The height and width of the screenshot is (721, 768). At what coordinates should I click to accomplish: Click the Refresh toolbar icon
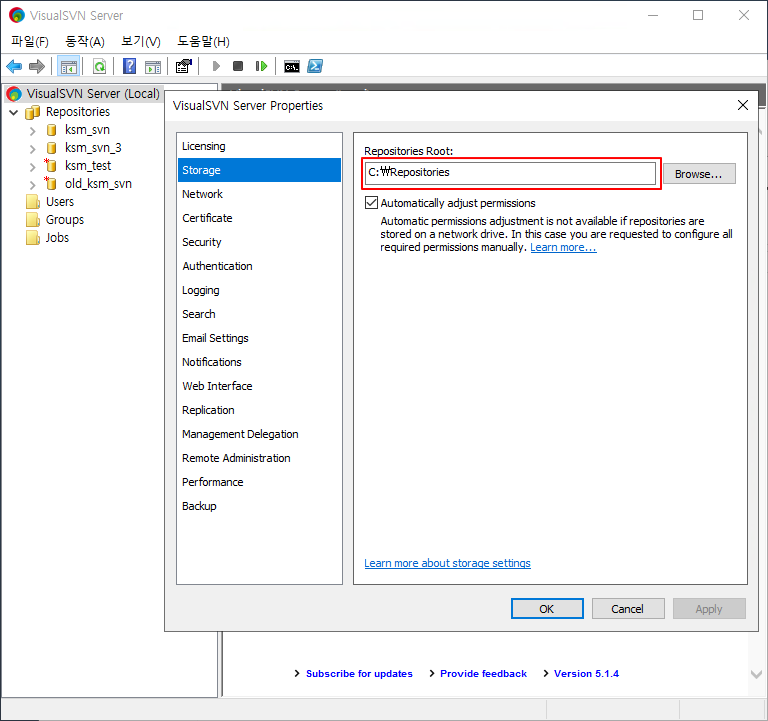pyautogui.click(x=99, y=66)
